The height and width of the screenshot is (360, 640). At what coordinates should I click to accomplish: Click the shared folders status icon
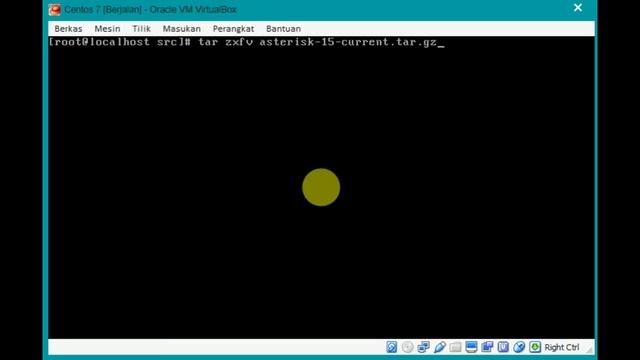click(455, 347)
